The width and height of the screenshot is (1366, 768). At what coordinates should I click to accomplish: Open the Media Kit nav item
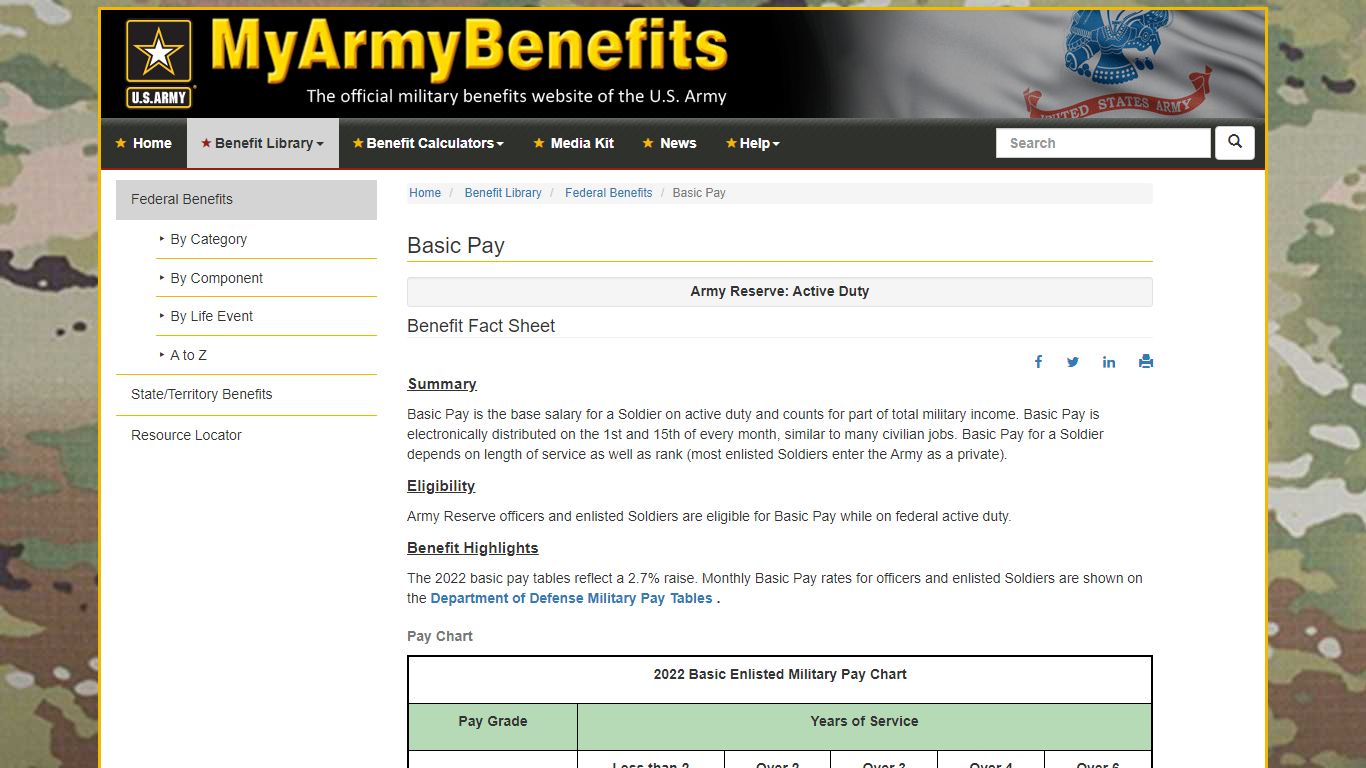coord(573,143)
